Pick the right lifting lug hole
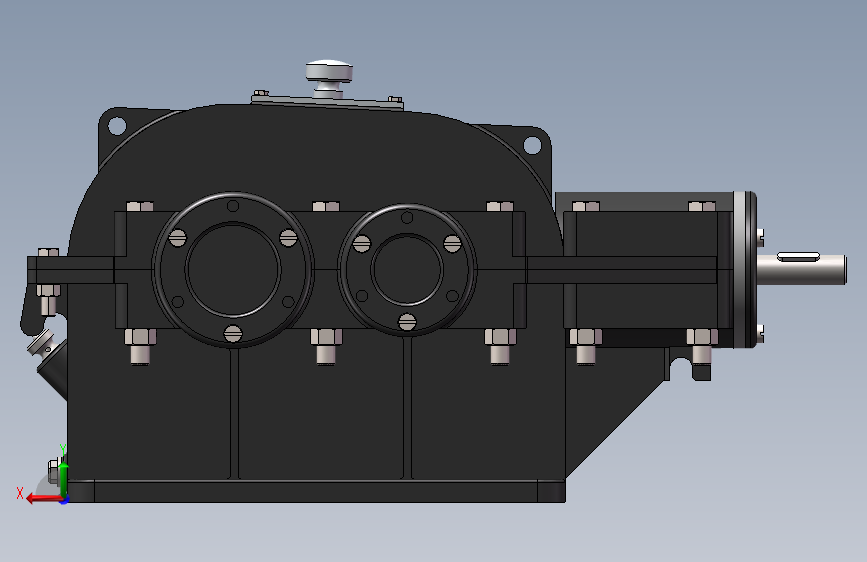 click(532, 145)
